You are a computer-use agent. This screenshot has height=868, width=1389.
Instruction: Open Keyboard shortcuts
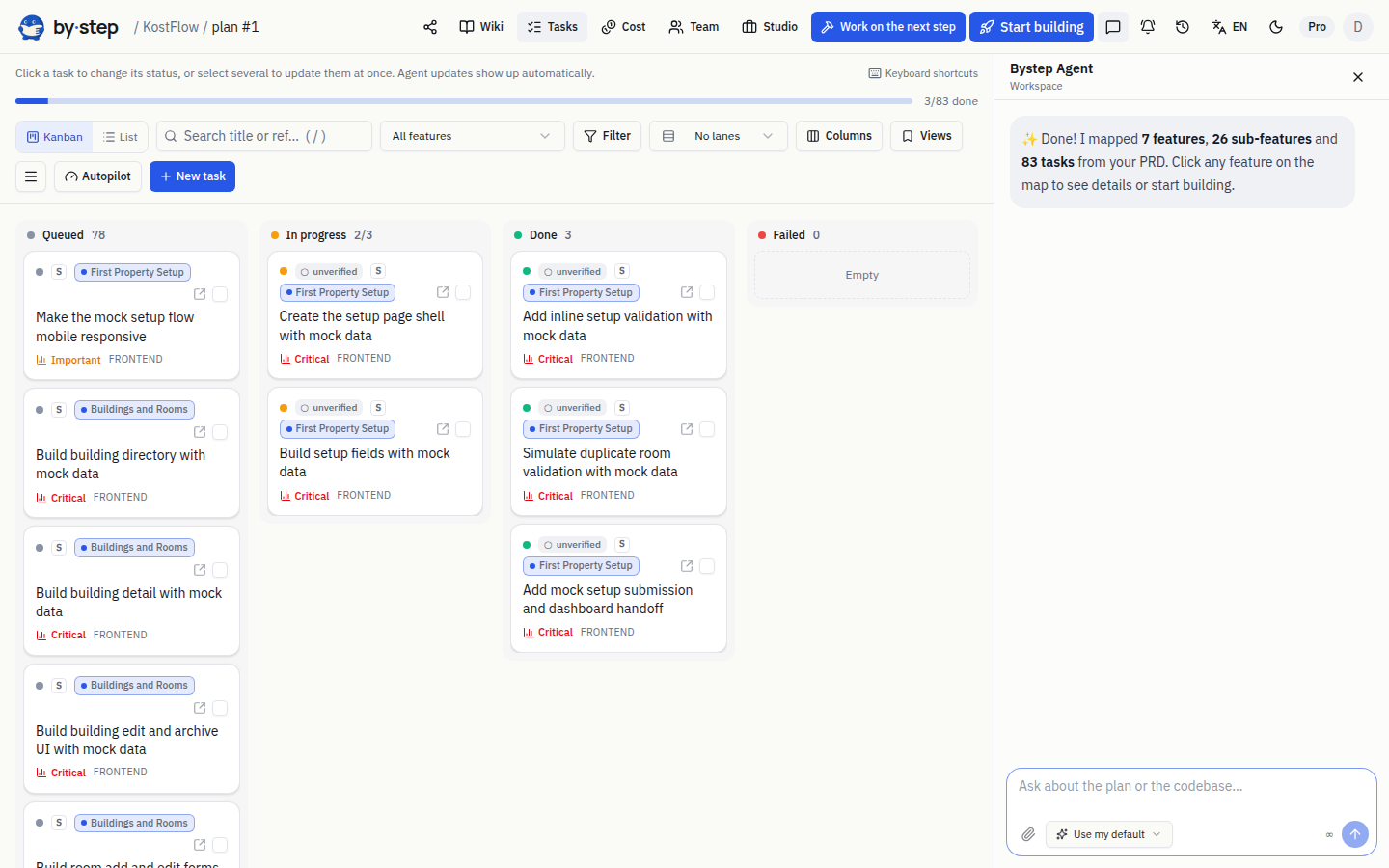923,73
